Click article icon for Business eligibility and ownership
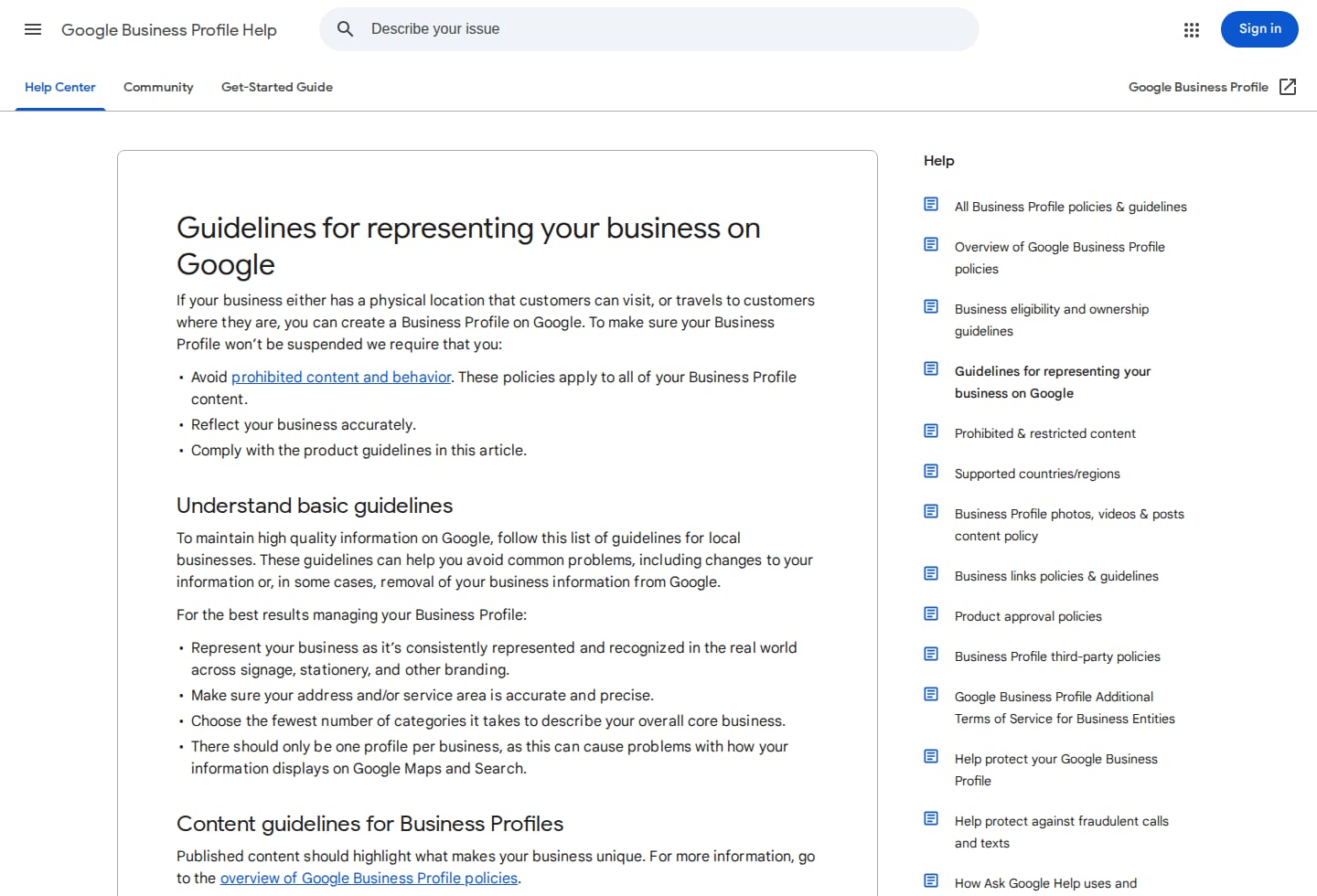Viewport: 1317px width, 896px height. [931, 307]
